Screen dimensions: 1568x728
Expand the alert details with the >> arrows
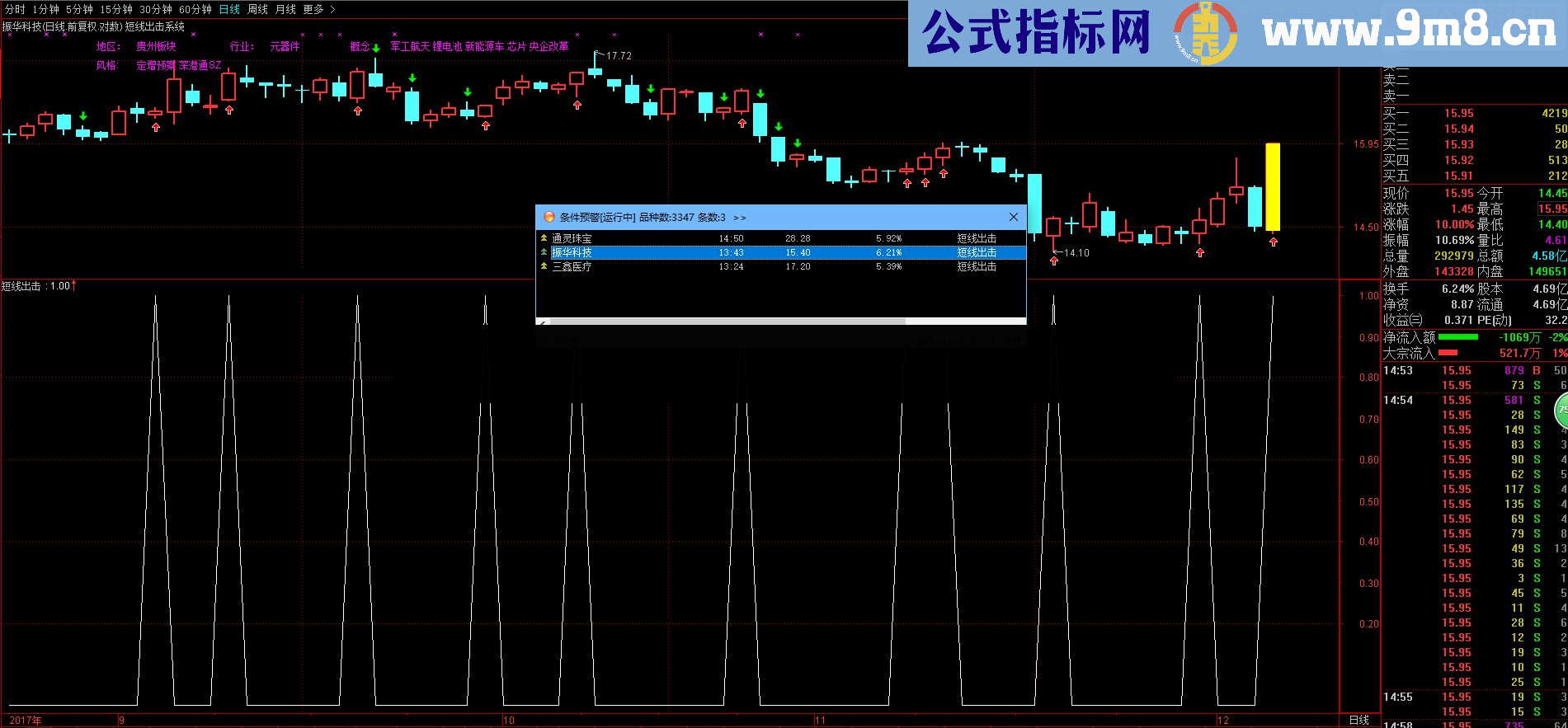pos(739,218)
